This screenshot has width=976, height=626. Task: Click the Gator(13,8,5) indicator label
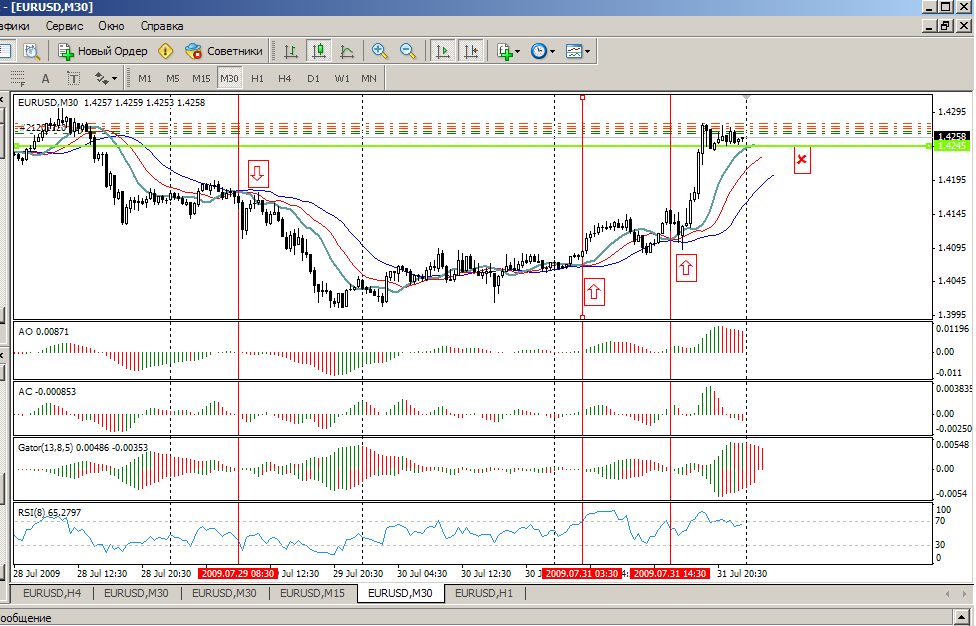tap(83, 447)
